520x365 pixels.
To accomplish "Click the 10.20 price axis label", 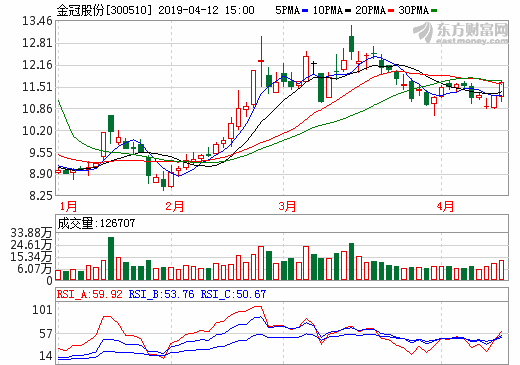I will (x=37, y=131).
